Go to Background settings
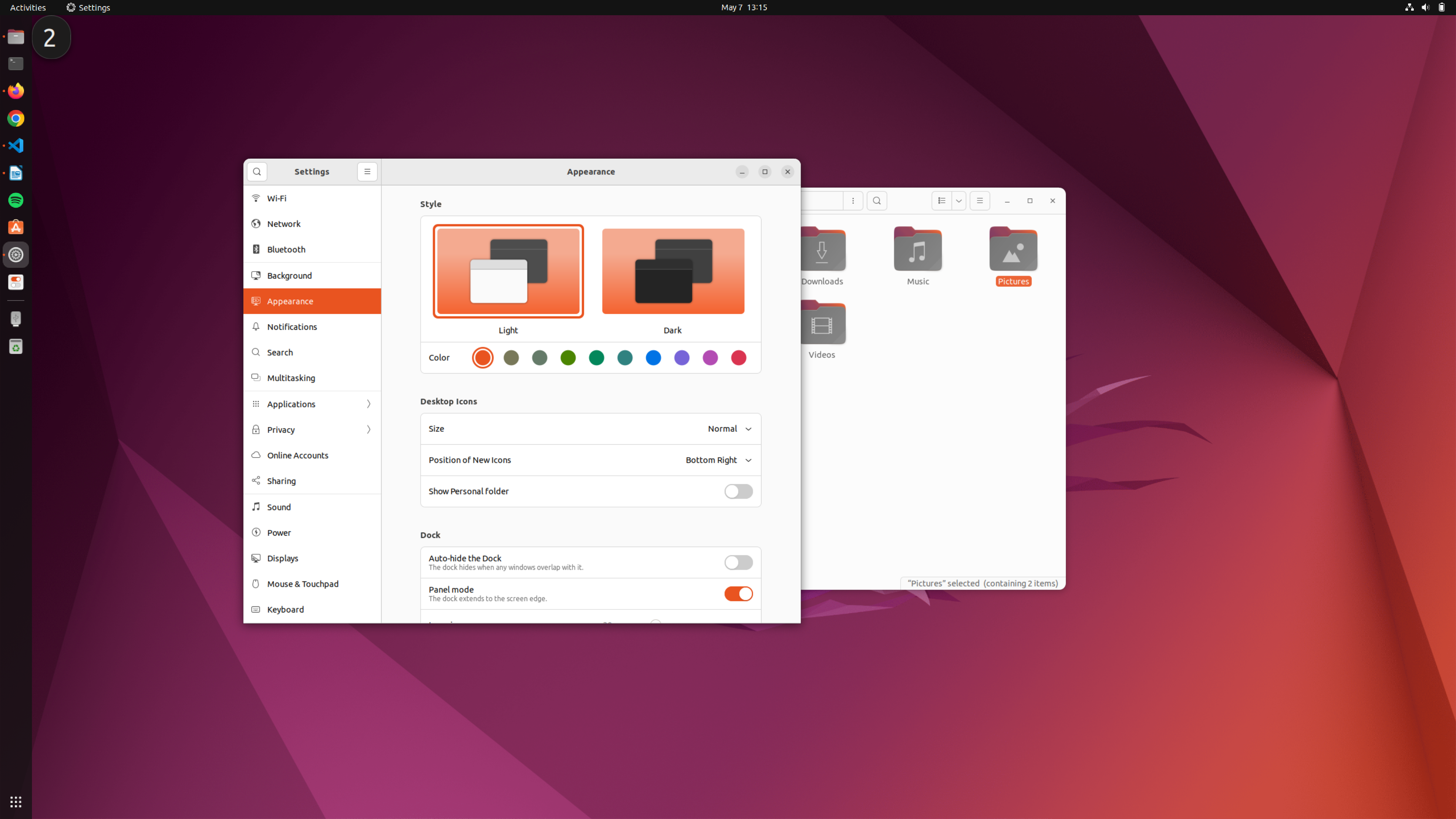Image resolution: width=1456 pixels, height=819 pixels. [x=312, y=276]
